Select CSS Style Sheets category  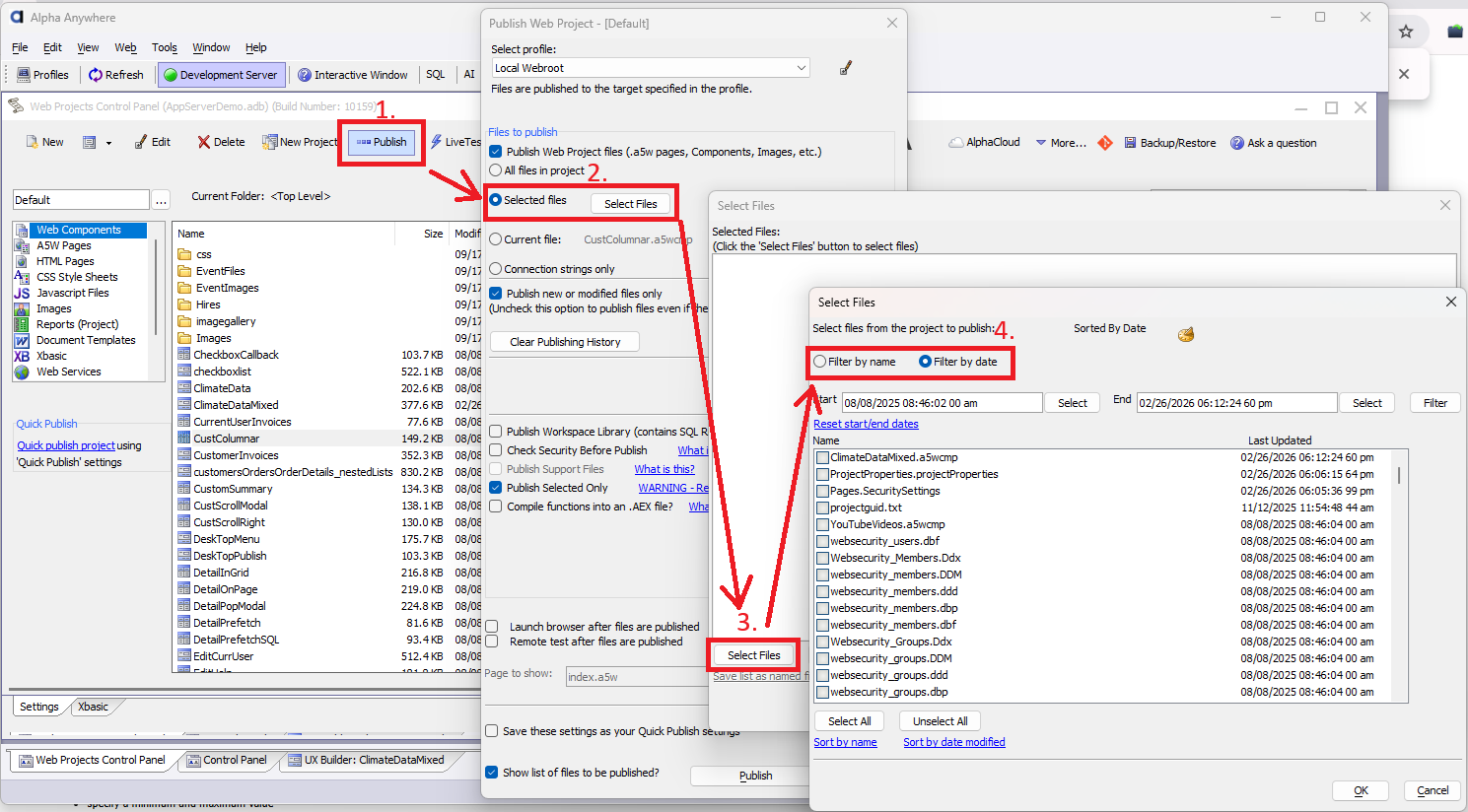77,277
